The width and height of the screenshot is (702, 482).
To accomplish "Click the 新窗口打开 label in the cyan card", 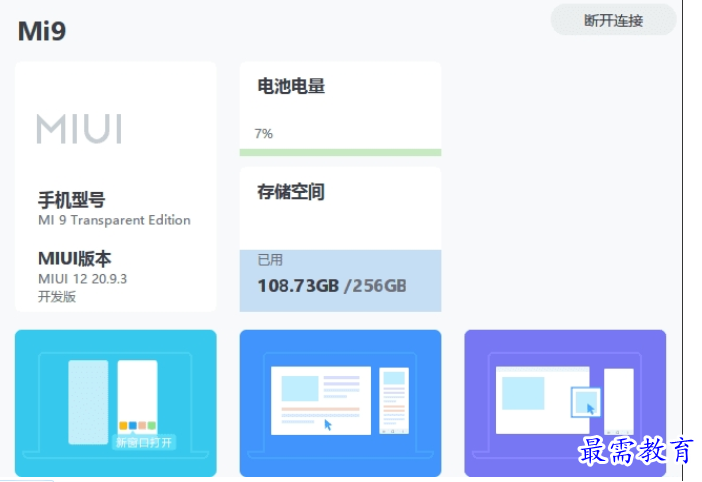I will (x=144, y=443).
